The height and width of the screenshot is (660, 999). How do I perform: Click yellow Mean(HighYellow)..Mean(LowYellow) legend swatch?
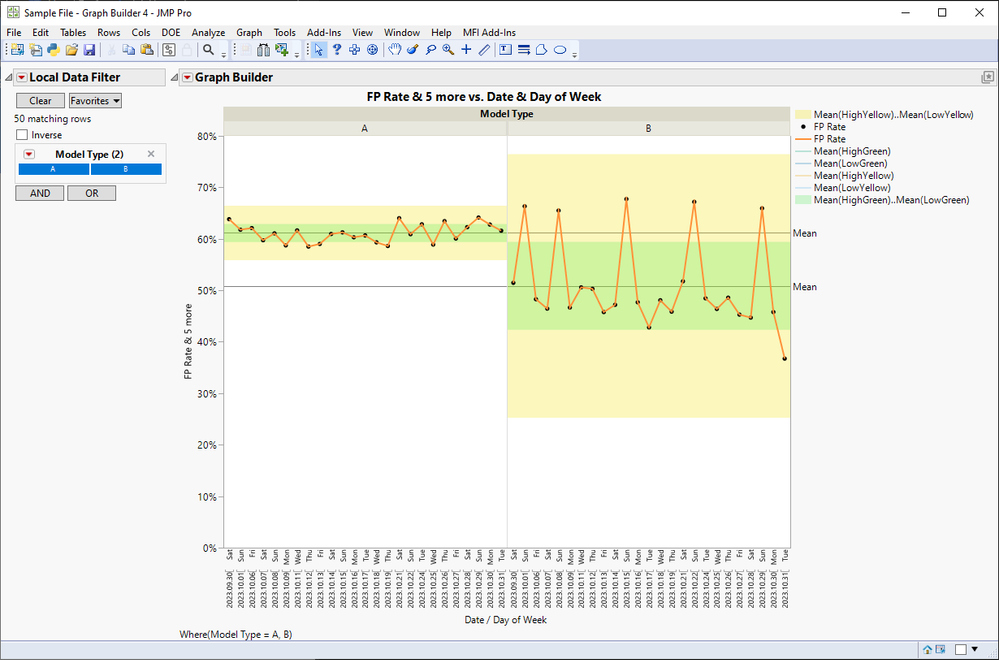tap(801, 115)
